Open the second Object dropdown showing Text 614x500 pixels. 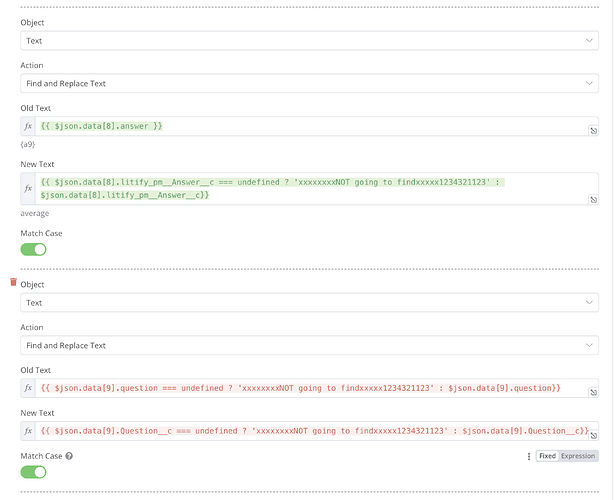[x=309, y=302]
